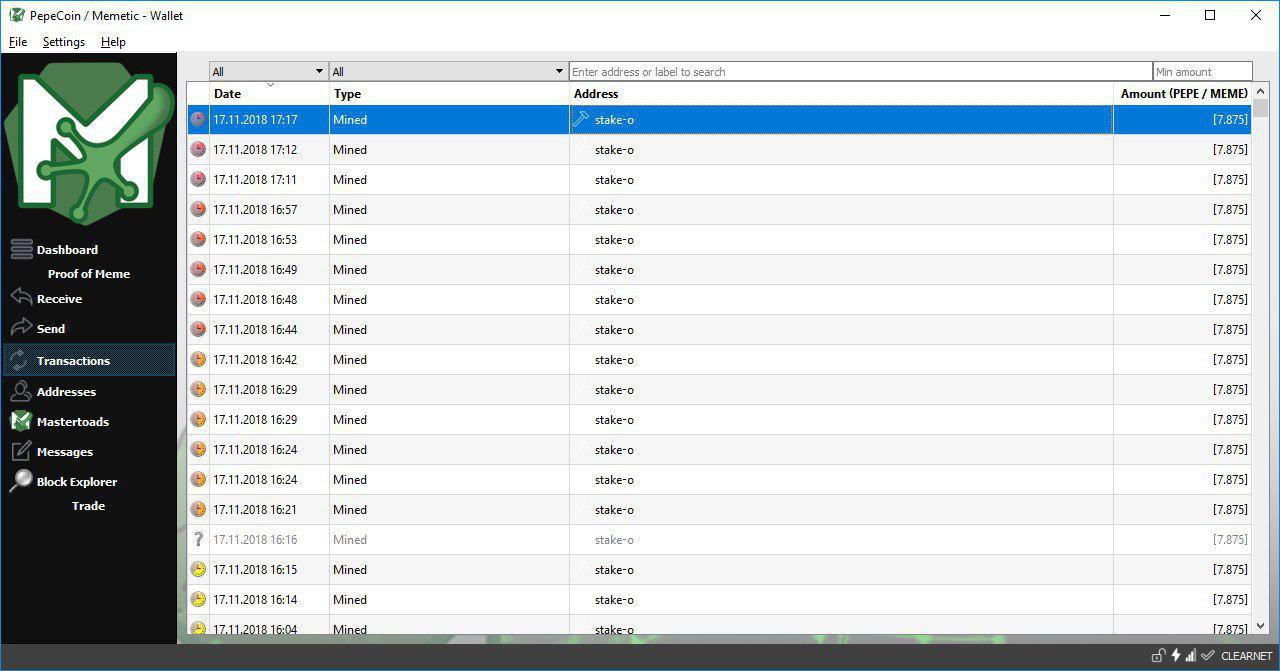Image resolution: width=1280 pixels, height=671 pixels.
Task: Click the checkmark sync status icon
Action: pos(1208,656)
